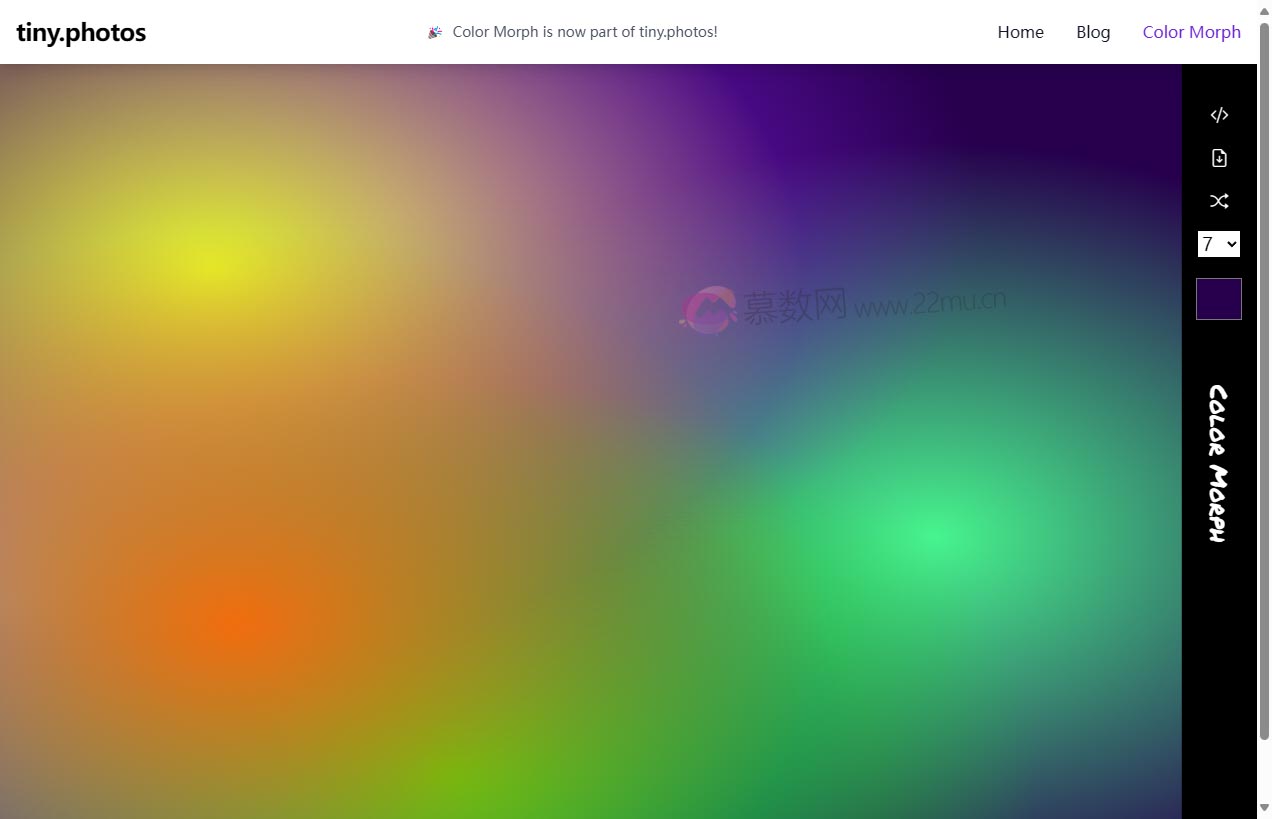The image size is (1272, 819).
Task: Open the color count dropdown showing 7
Action: tap(1219, 244)
